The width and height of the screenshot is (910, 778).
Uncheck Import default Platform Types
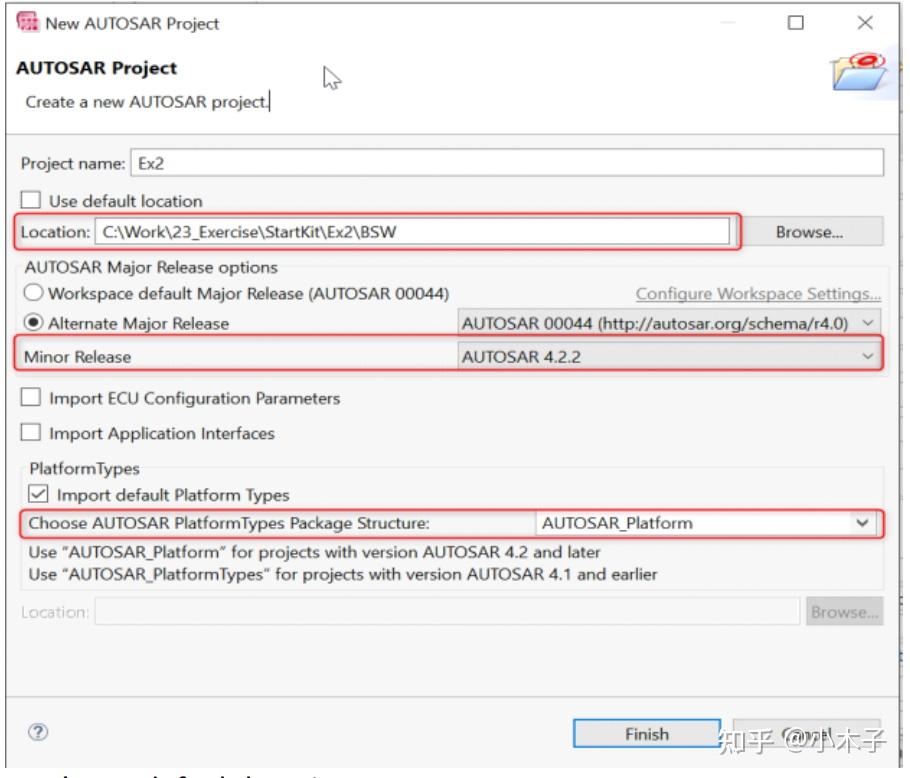click(38, 494)
